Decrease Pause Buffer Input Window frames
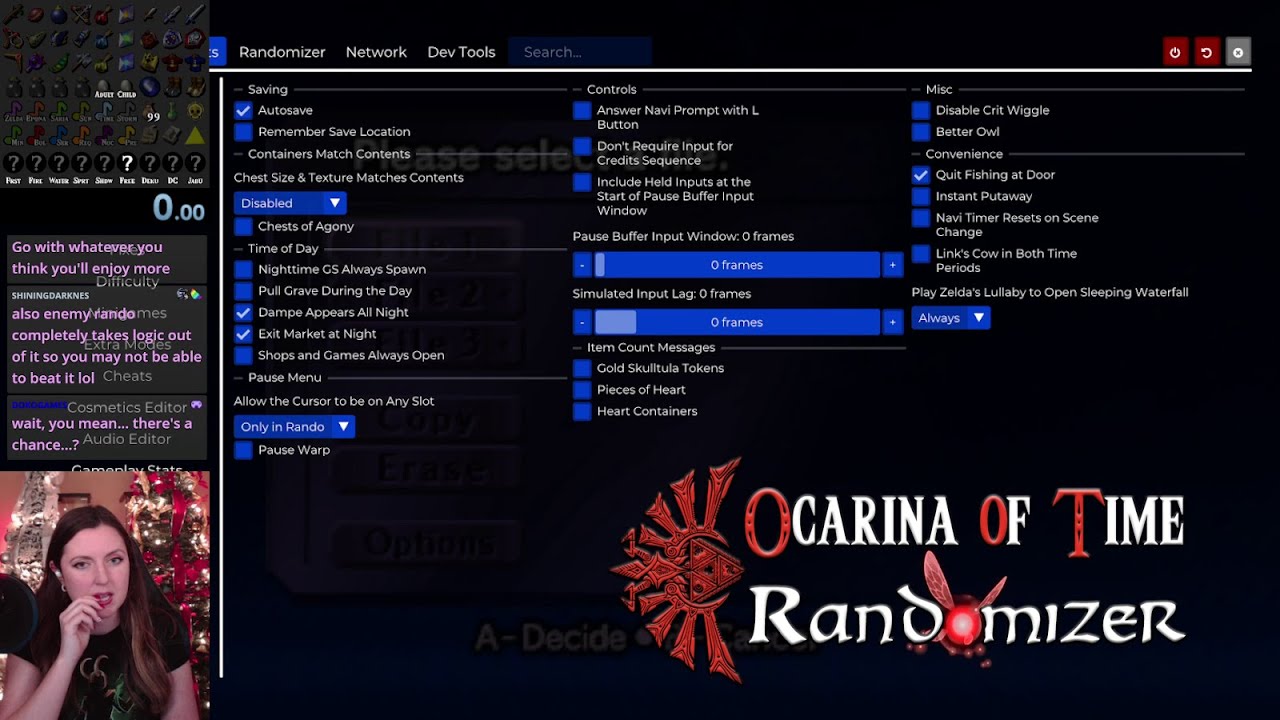Screen dimensions: 1280x720 pos(582,265)
